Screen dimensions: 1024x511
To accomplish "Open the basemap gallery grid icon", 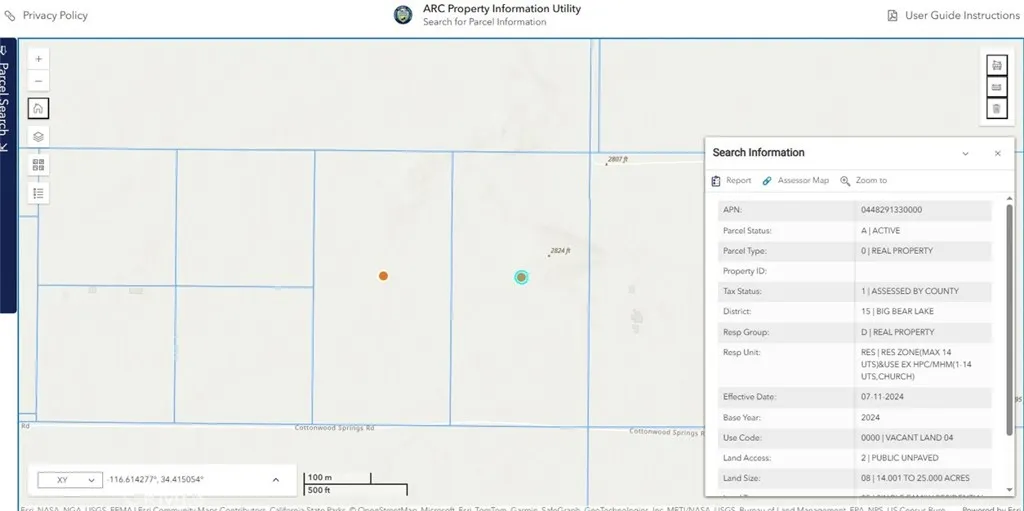I will pyautogui.click(x=39, y=165).
